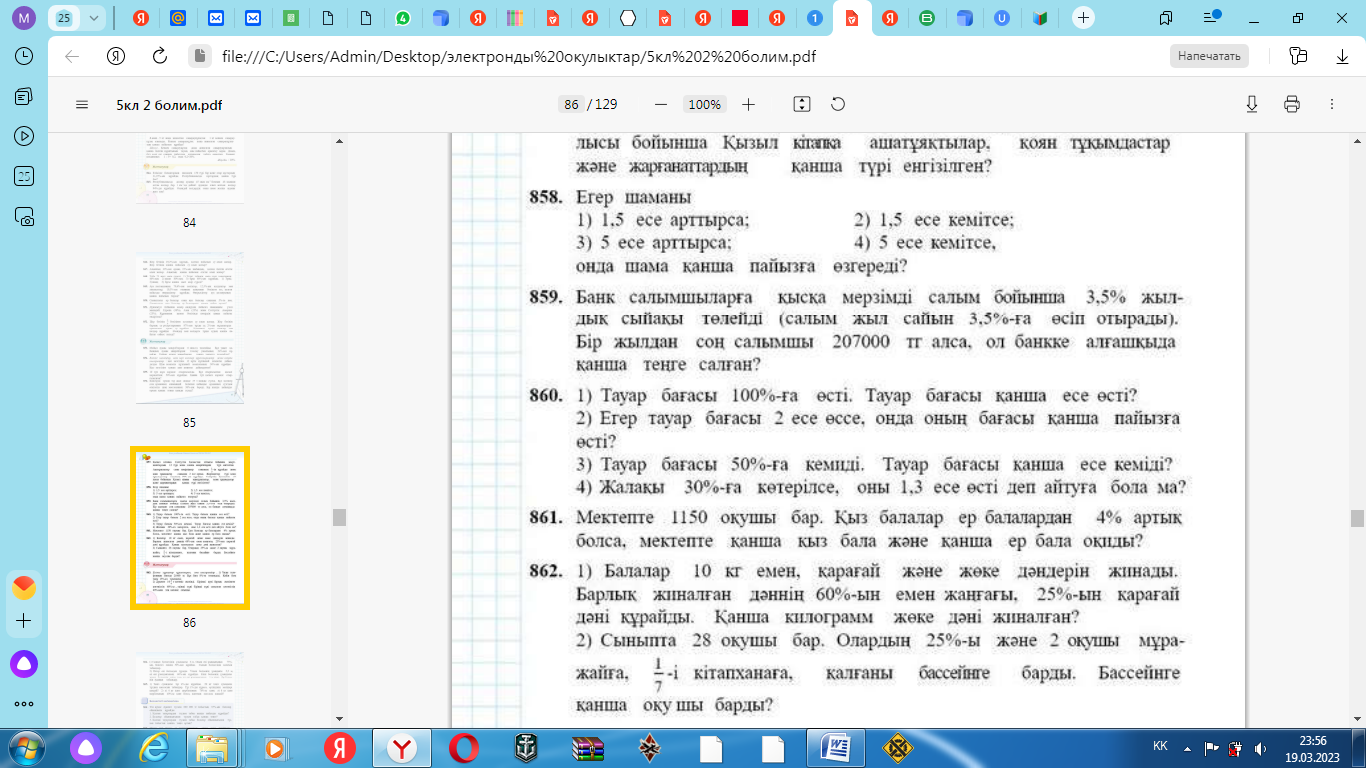Open PDF viewer more options menu
Screen dimensions: 1366x768
pyautogui.click(x=1331, y=105)
